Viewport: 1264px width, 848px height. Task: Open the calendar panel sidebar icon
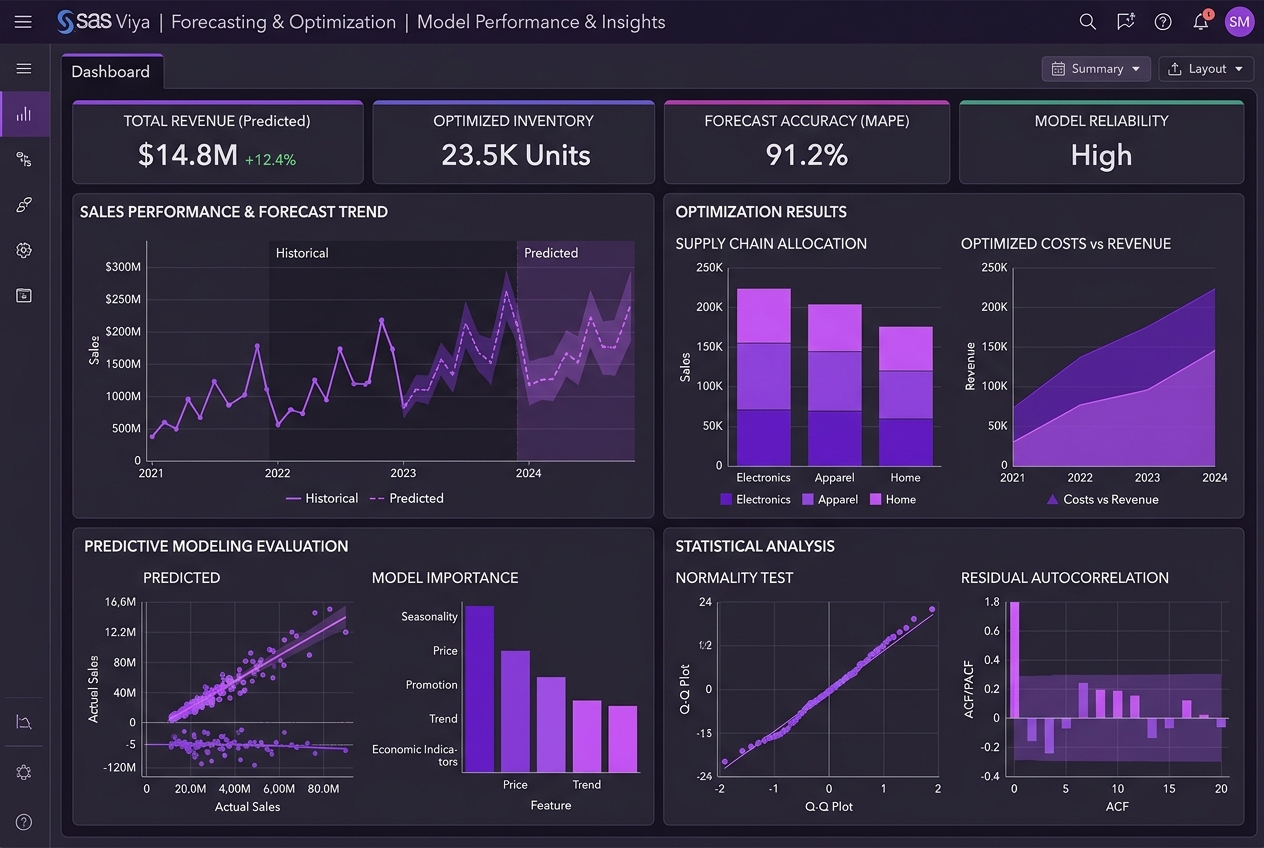[24, 295]
